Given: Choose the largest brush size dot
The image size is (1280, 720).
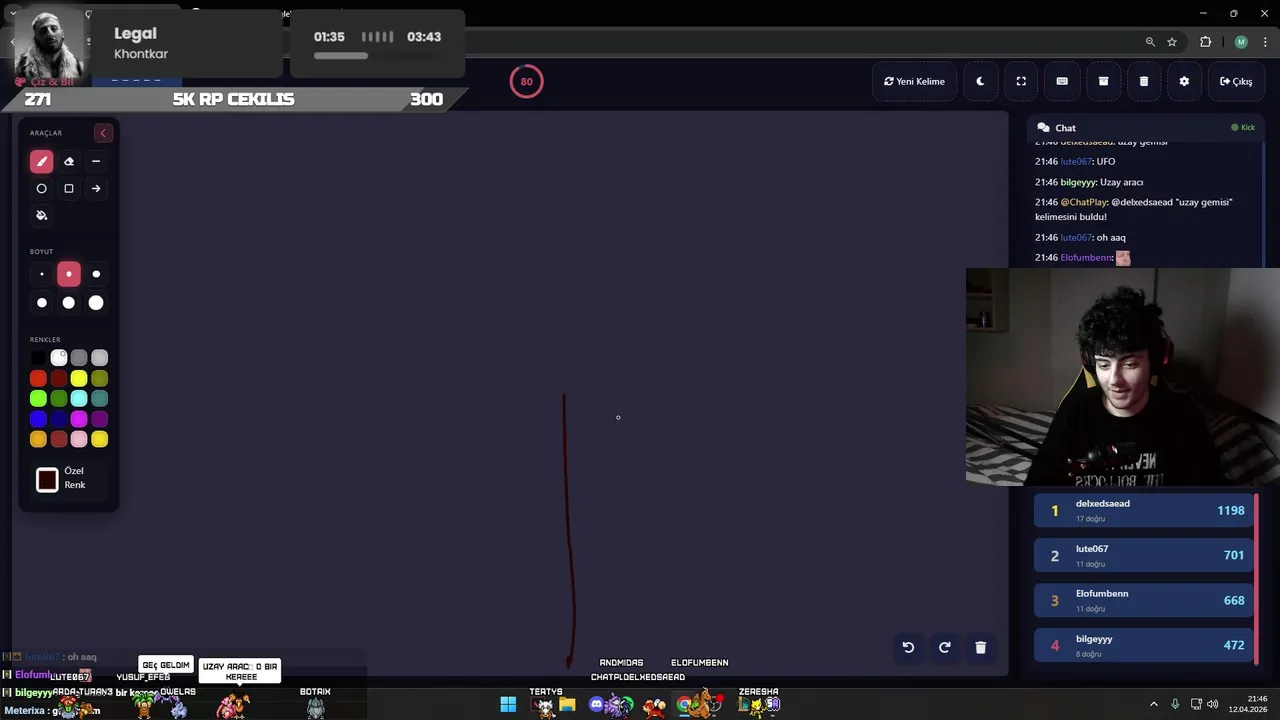Looking at the screenshot, I should [96, 302].
